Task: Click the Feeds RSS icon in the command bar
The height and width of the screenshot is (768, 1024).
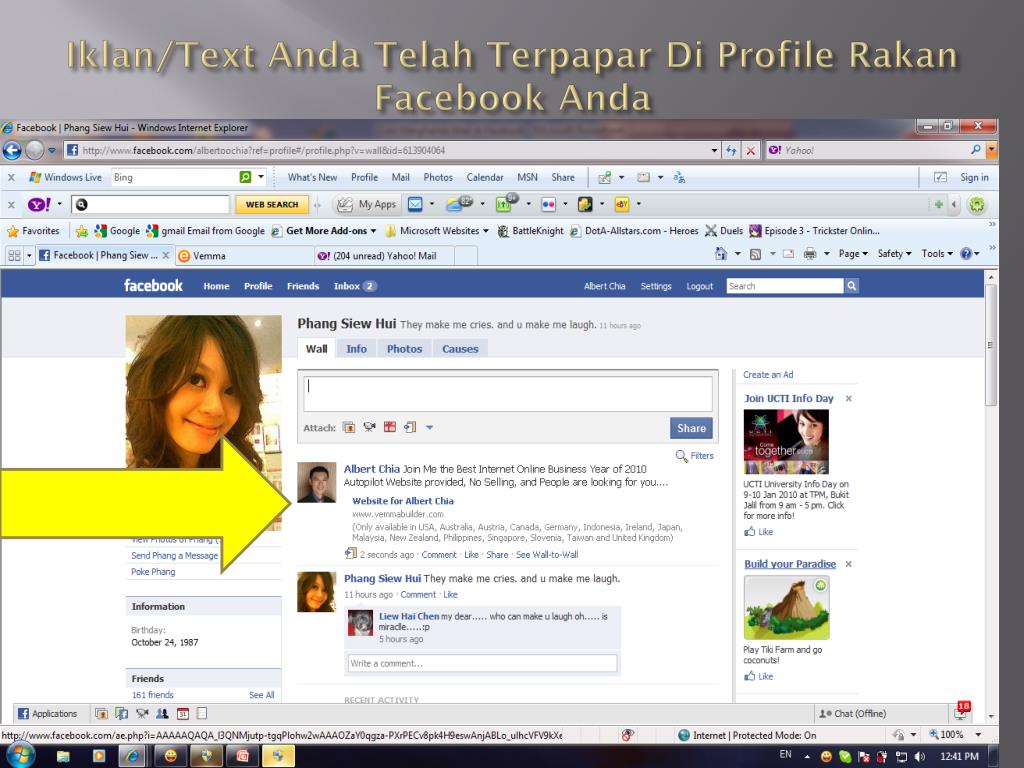Action: (x=755, y=254)
